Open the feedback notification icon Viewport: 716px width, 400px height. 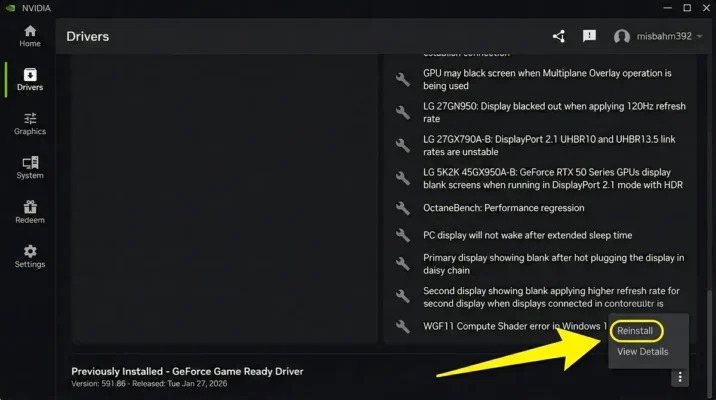pyautogui.click(x=589, y=36)
